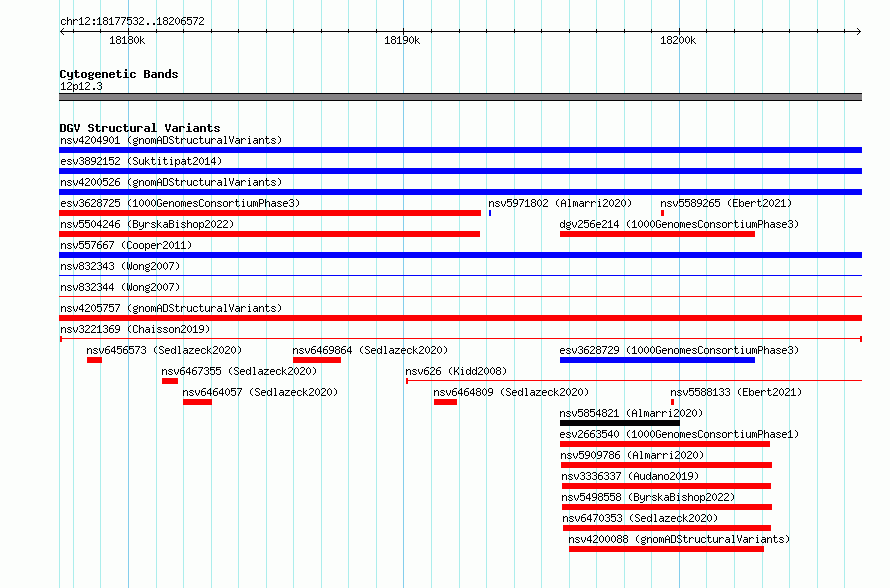Select the nsv6467355 Sedlazeck2020 label
Image resolution: width=890 pixels, height=588 pixels.
coord(239,371)
